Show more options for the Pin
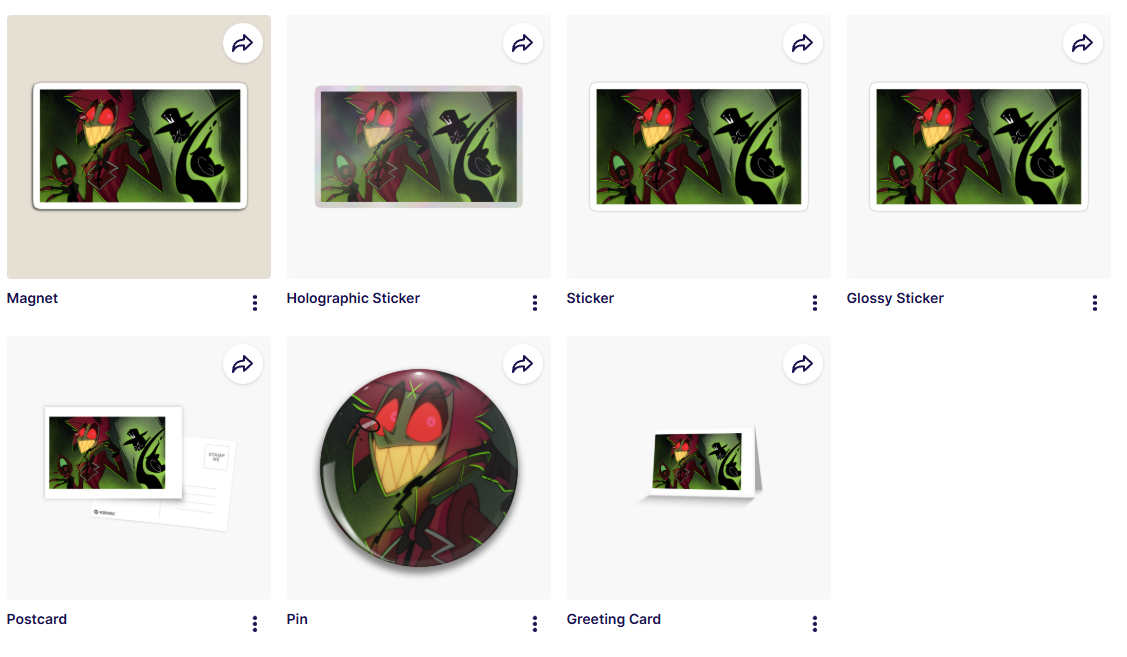The width and height of the screenshot is (1127, 657). [535, 624]
